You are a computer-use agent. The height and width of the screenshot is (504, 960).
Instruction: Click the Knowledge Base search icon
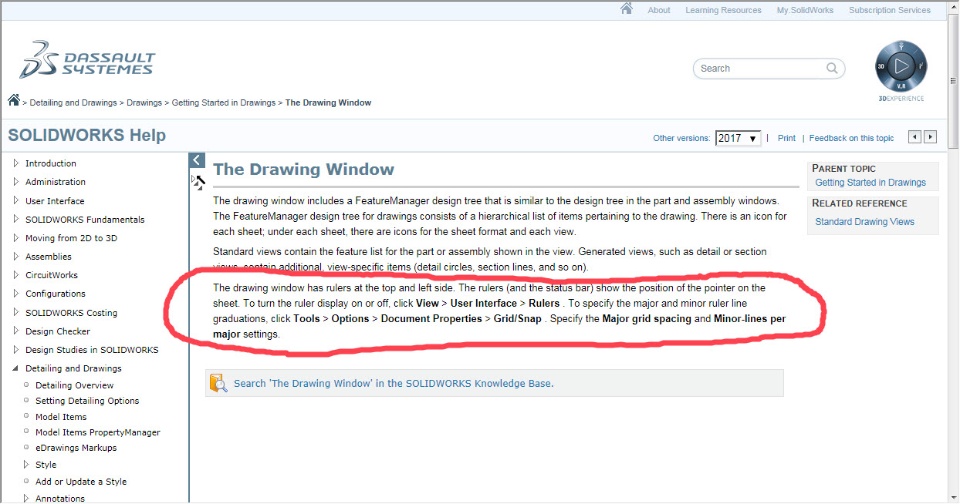[218, 383]
